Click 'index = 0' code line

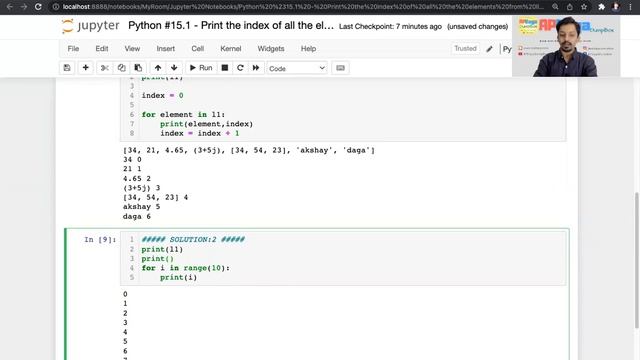pyautogui.click(x=162, y=96)
